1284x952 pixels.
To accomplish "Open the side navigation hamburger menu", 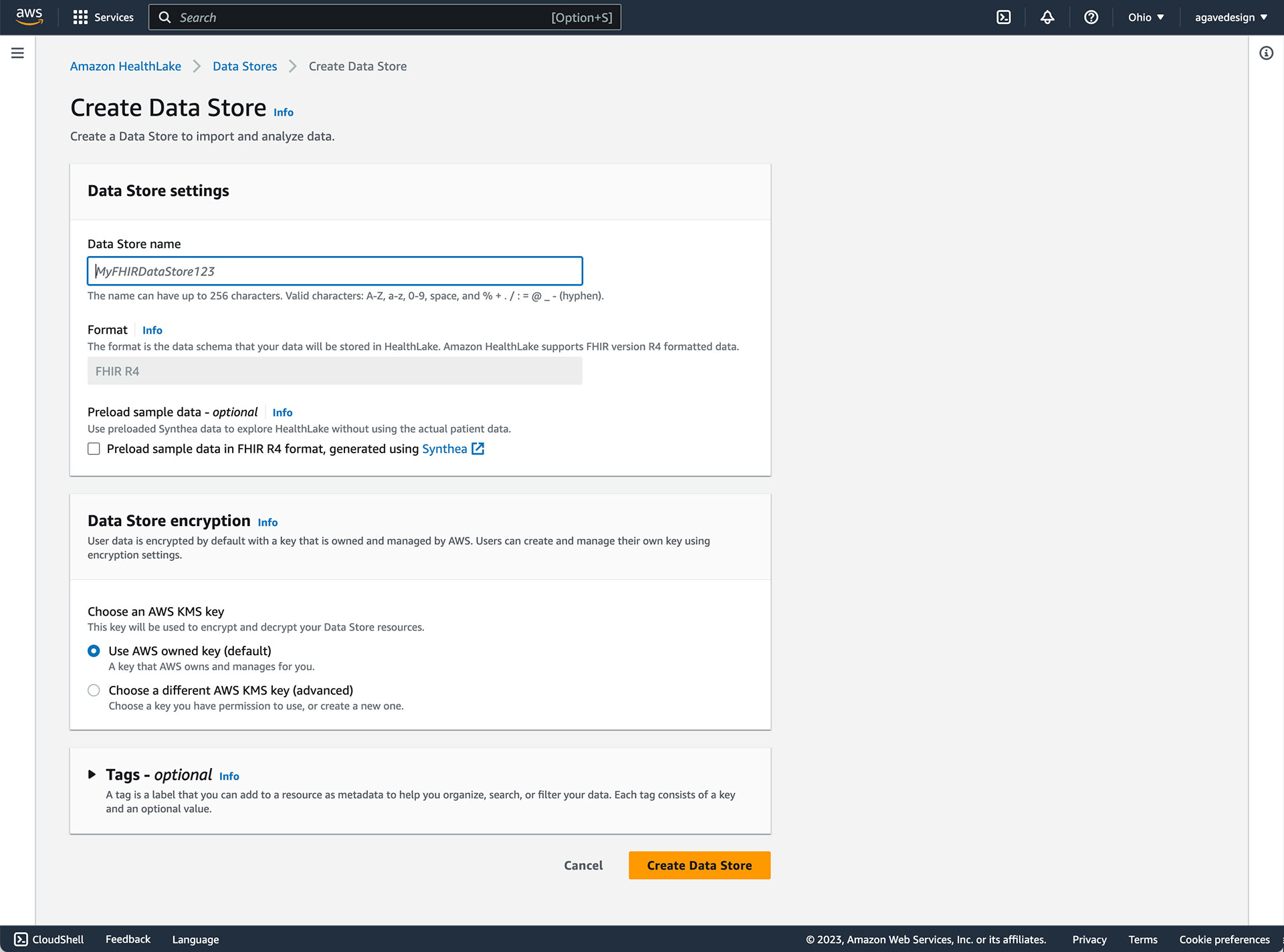I will [x=17, y=53].
